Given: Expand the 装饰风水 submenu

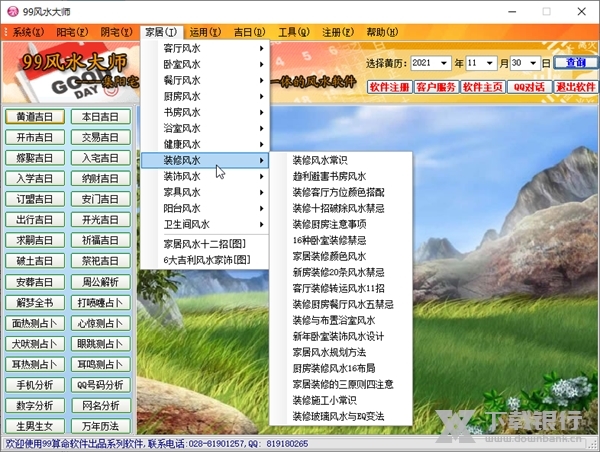Looking at the screenshot, I should point(205,176).
